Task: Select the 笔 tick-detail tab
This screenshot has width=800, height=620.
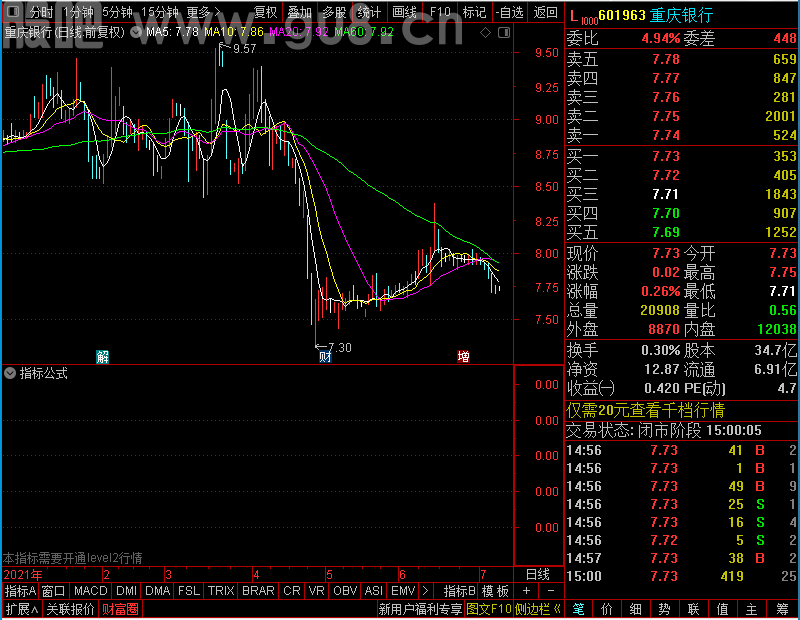Action: 578,609
